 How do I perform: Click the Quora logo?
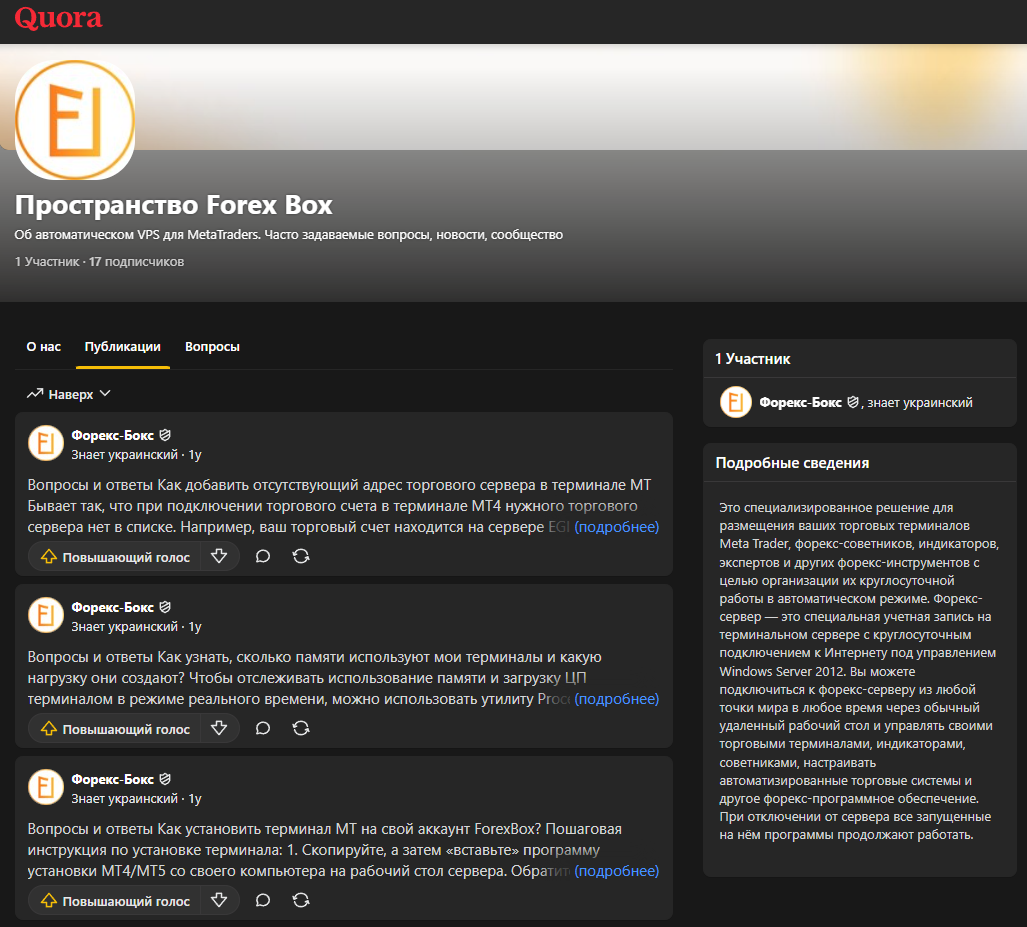click(x=58, y=18)
